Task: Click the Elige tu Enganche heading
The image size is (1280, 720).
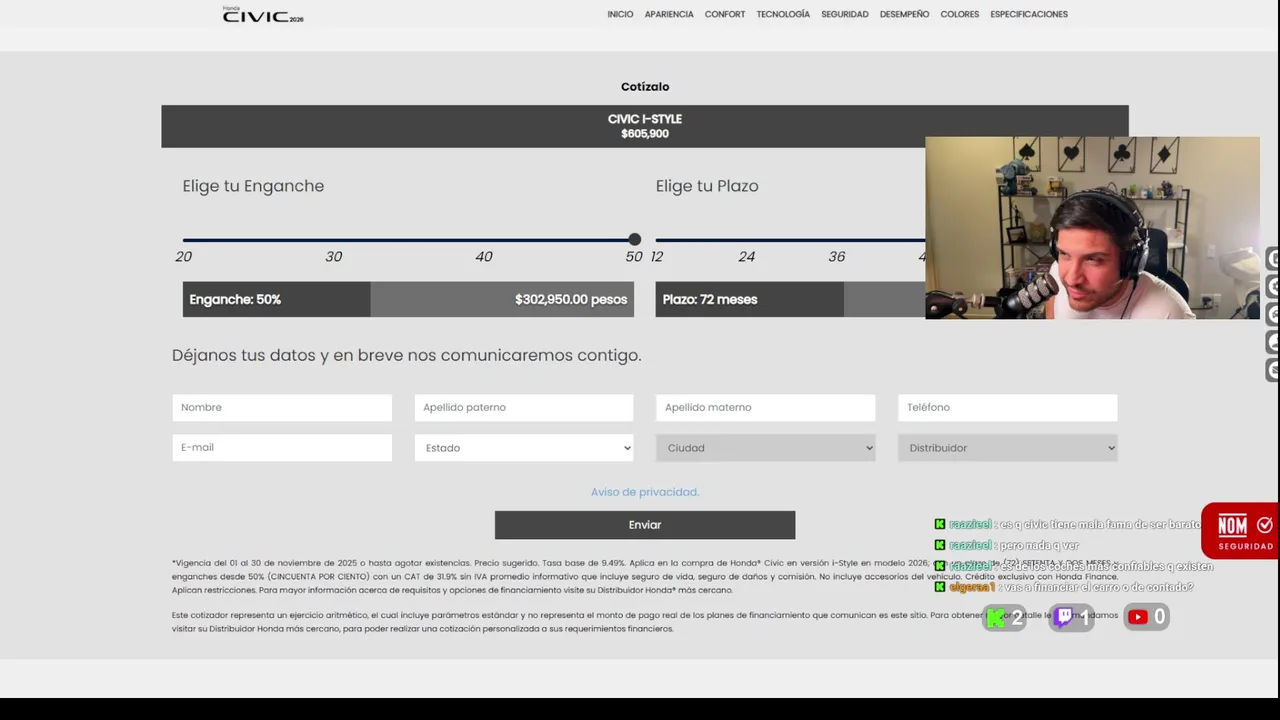Action: (253, 186)
